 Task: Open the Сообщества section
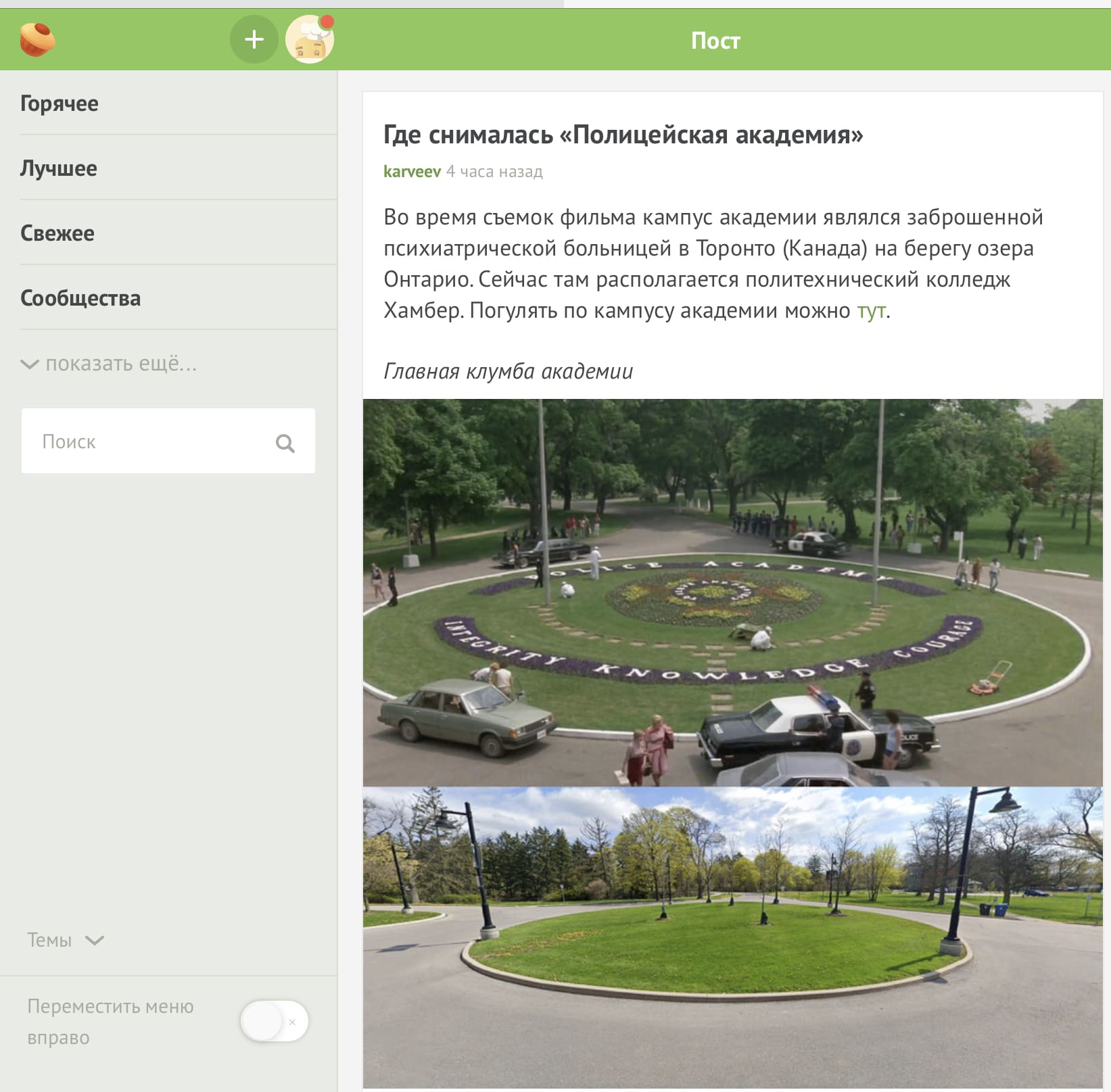(80, 298)
